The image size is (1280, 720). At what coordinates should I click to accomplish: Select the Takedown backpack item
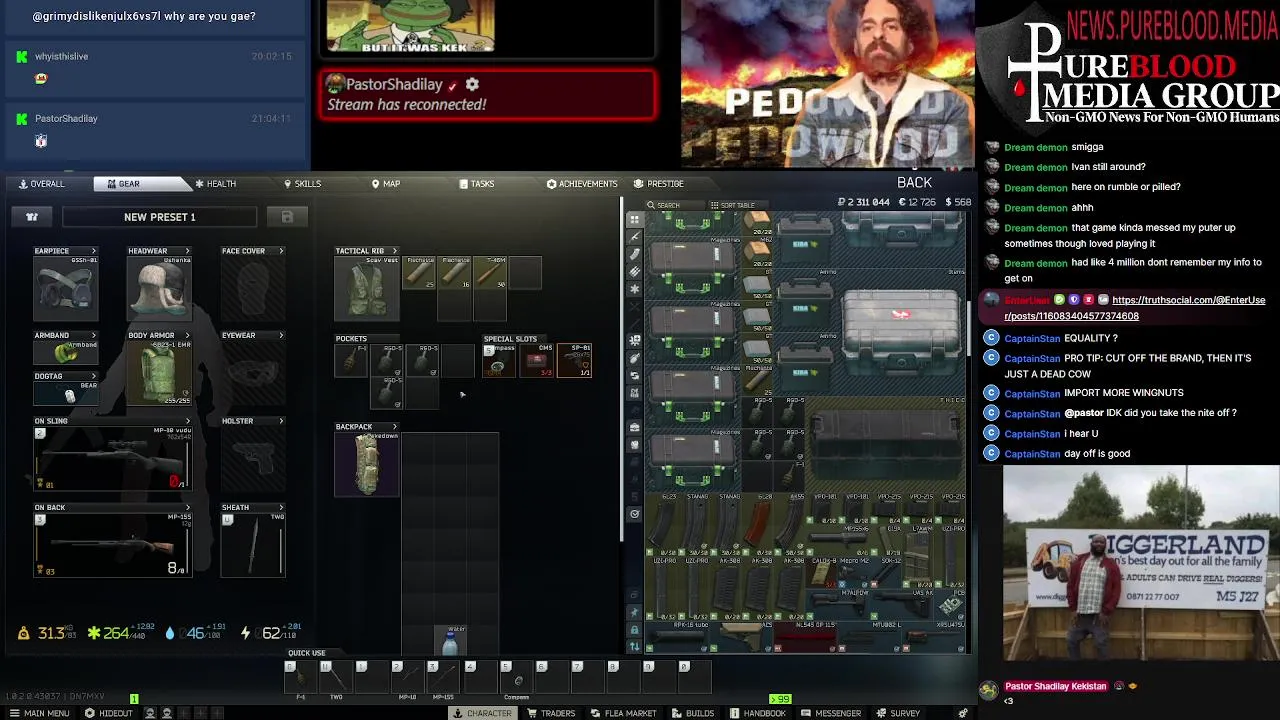[x=367, y=465]
